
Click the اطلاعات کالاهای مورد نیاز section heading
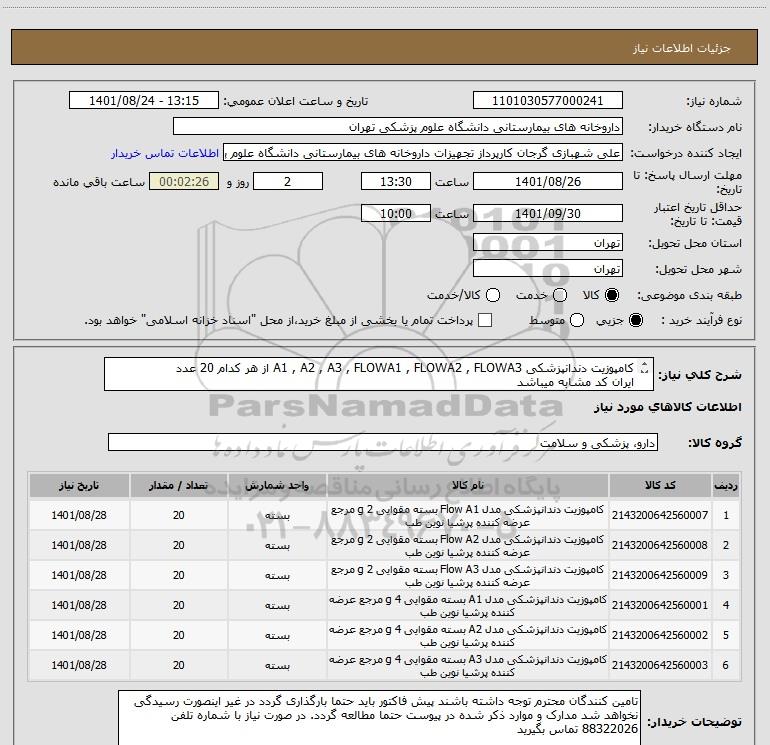point(668,407)
